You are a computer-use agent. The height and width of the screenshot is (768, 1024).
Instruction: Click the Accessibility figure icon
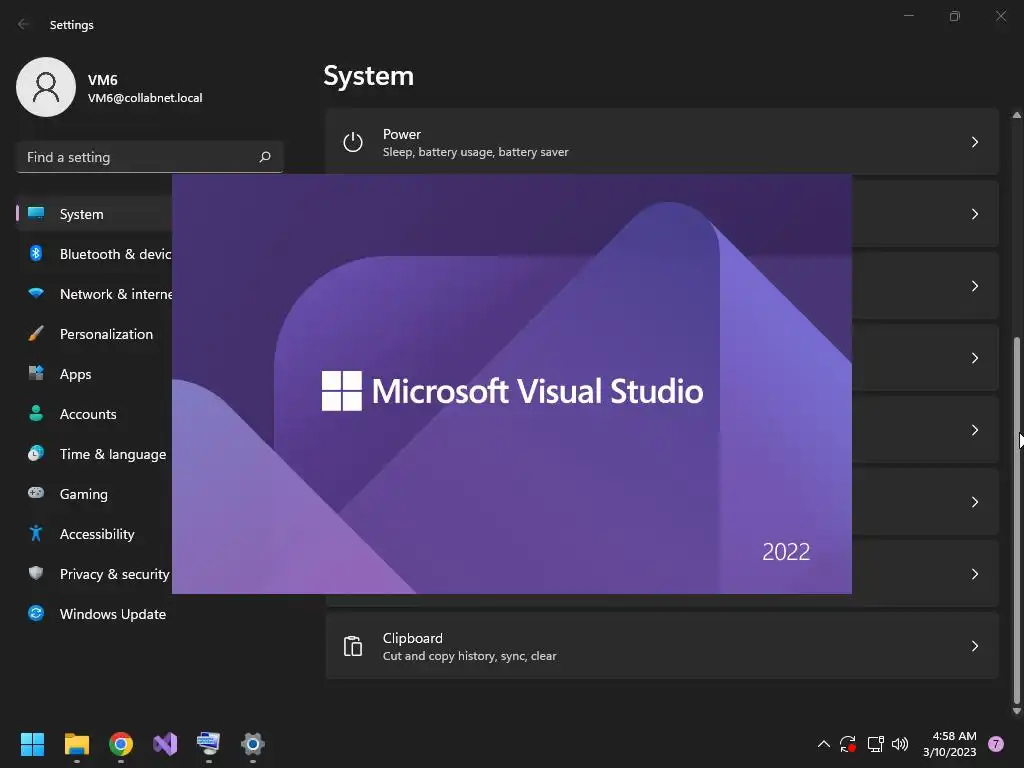coord(36,533)
